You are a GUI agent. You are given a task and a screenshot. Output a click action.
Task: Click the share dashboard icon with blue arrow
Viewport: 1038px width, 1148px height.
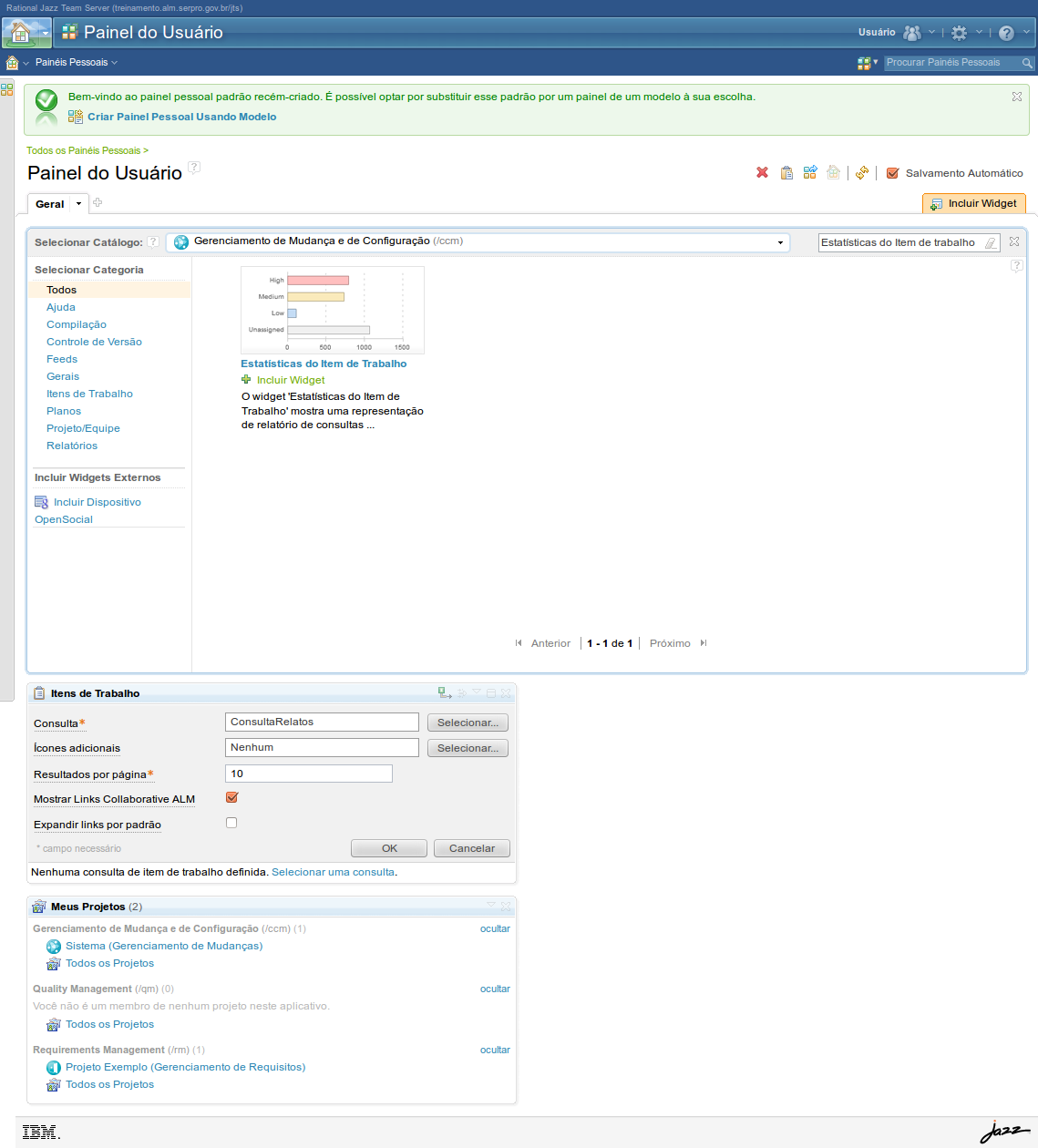point(810,172)
